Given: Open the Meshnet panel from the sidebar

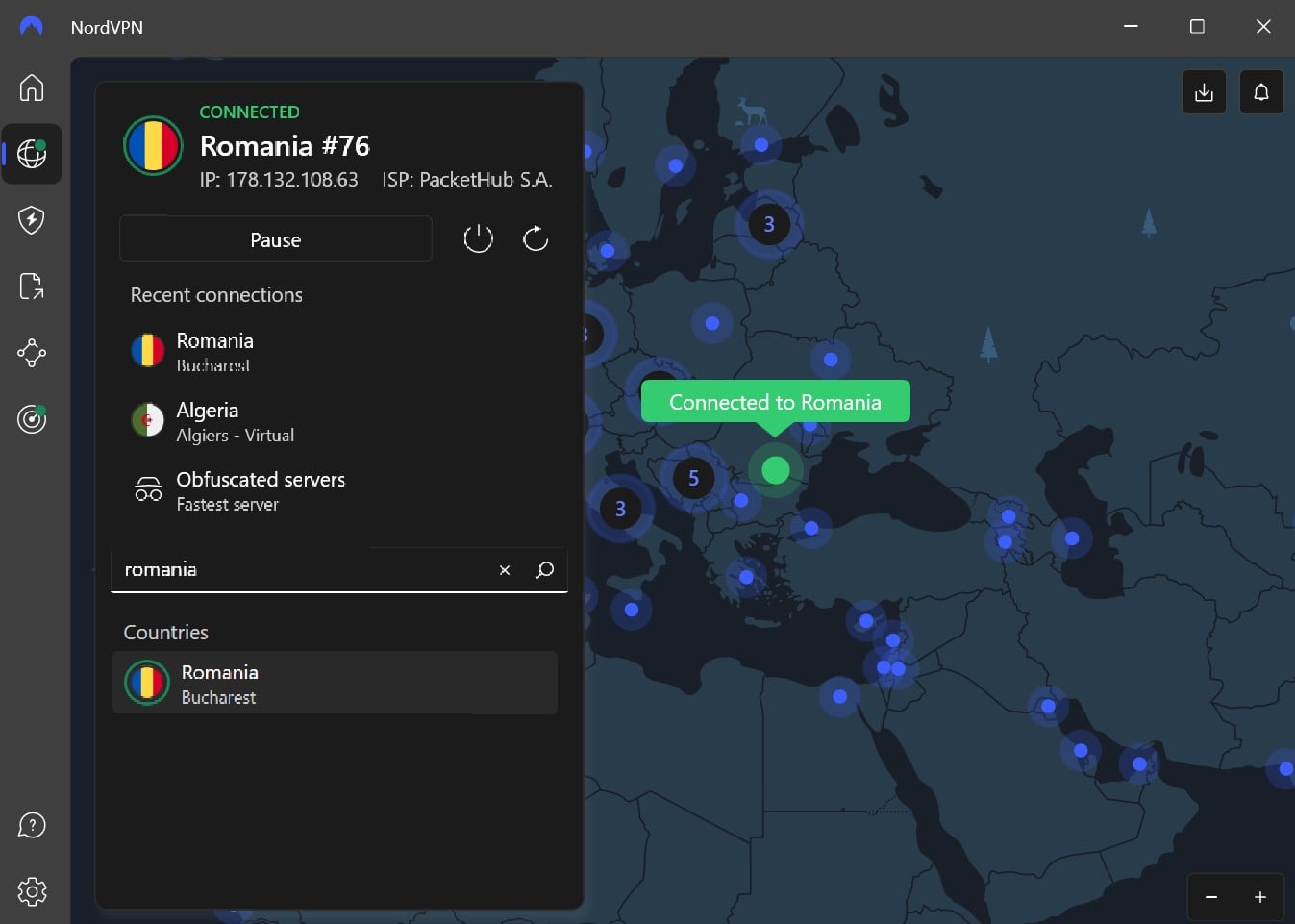Looking at the screenshot, I should pos(32,353).
